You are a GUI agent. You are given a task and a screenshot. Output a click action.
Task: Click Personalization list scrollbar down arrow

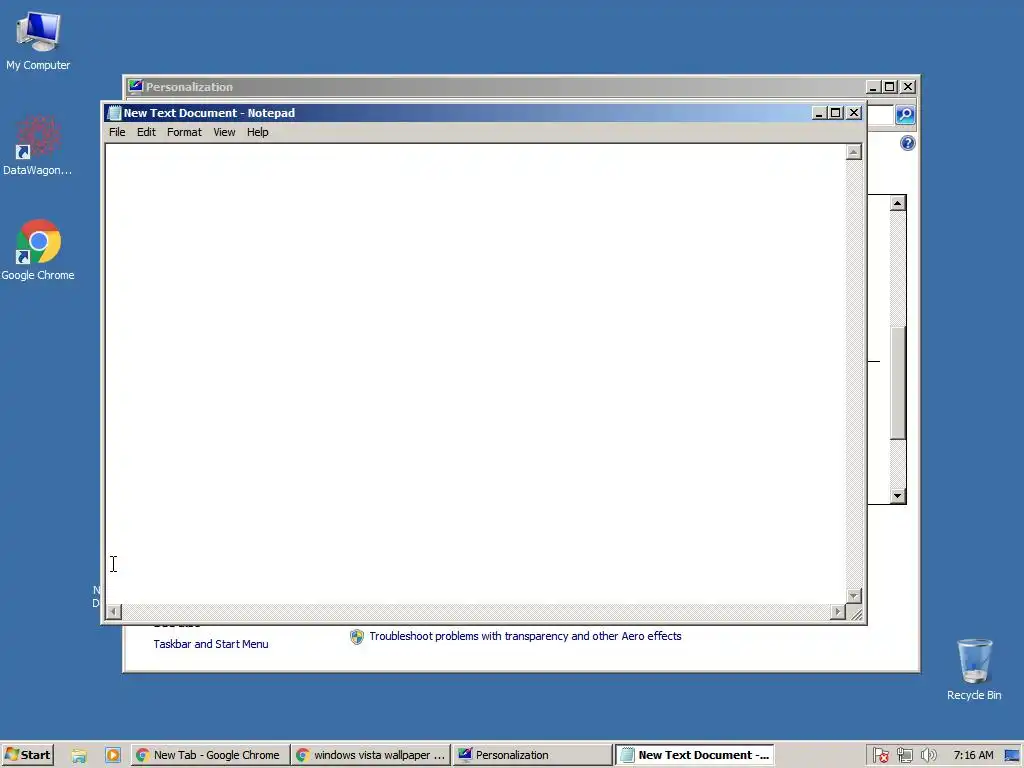pyautogui.click(x=897, y=496)
